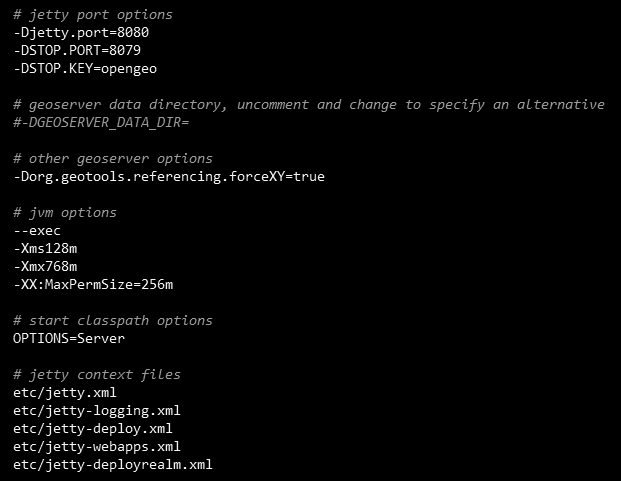Image resolution: width=621 pixels, height=481 pixels.
Task: Click the '# other geoserver options' comment
Action: [113, 159]
